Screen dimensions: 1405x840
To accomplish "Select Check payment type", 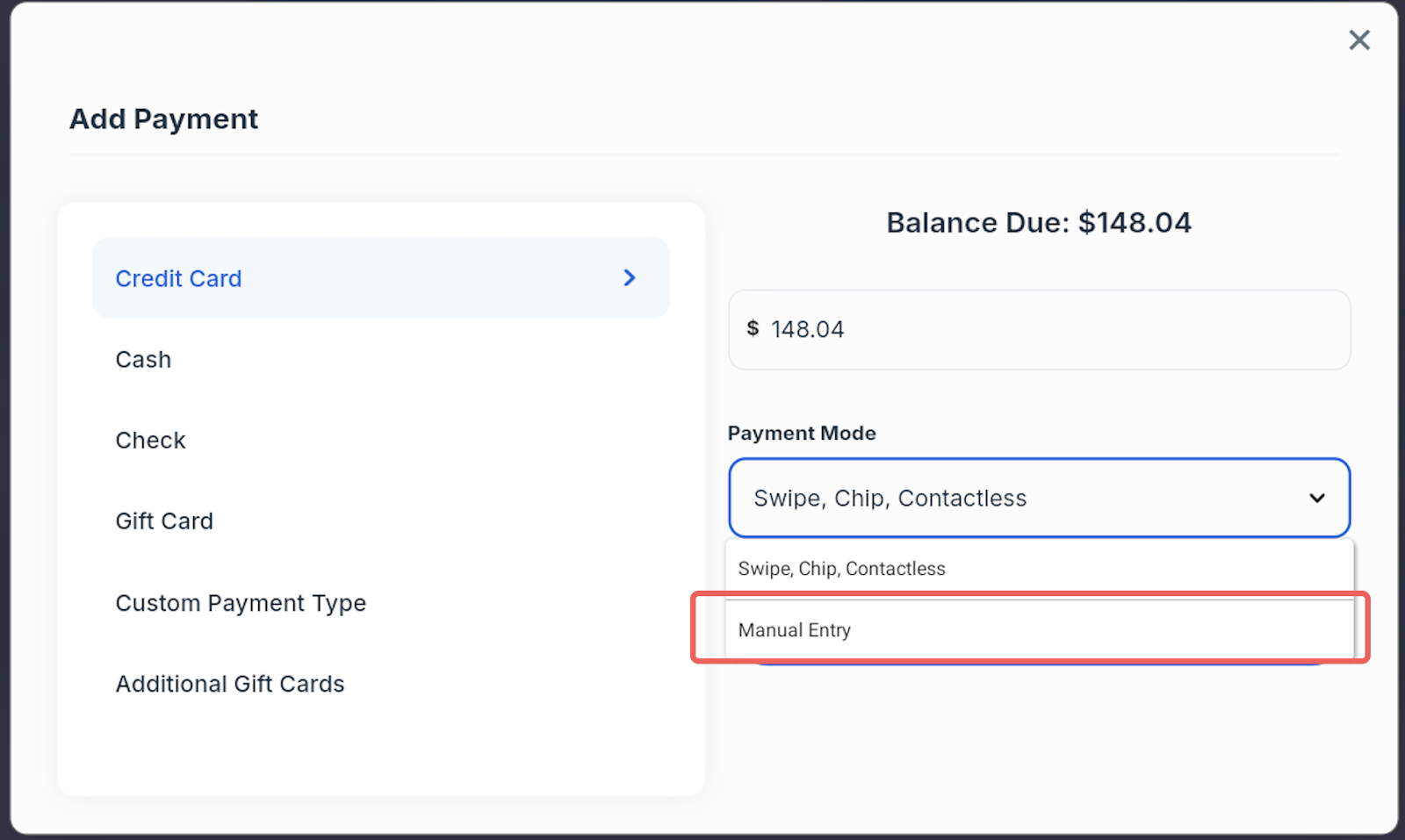I will click(150, 441).
